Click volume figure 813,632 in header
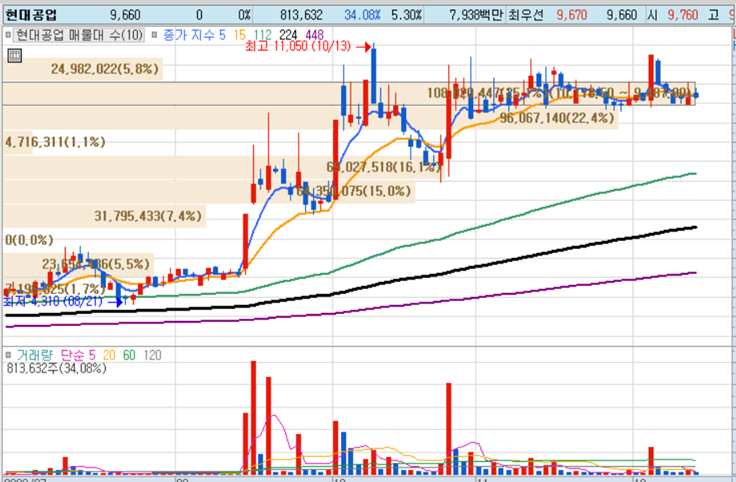The width and height of the screenshot is (736, 482). (301, 15)
